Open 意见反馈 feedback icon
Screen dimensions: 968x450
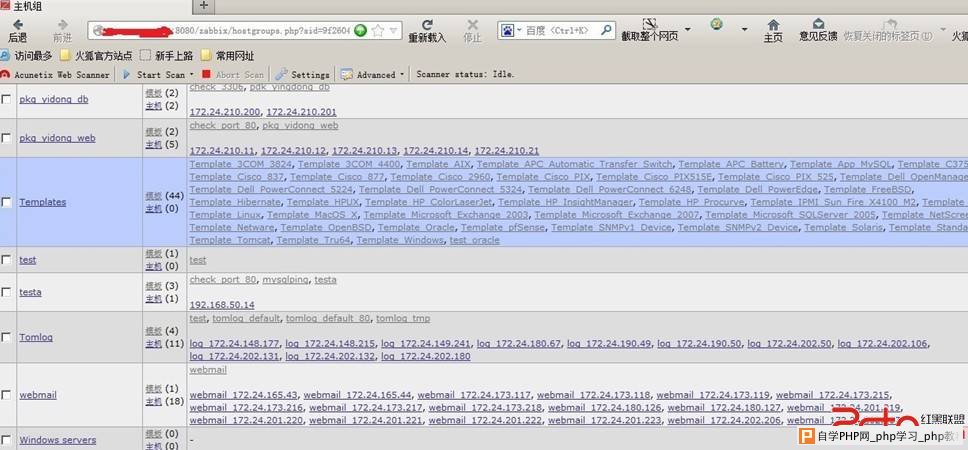818,24
